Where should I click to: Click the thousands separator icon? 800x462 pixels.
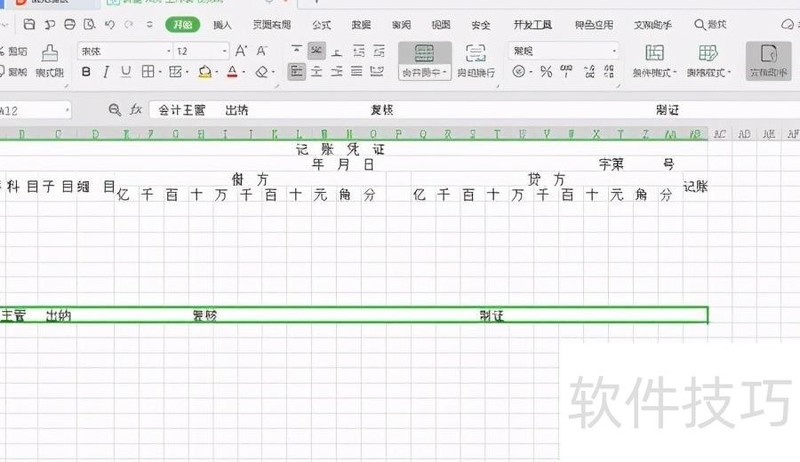pyautogui.click(x=566, y=71)
